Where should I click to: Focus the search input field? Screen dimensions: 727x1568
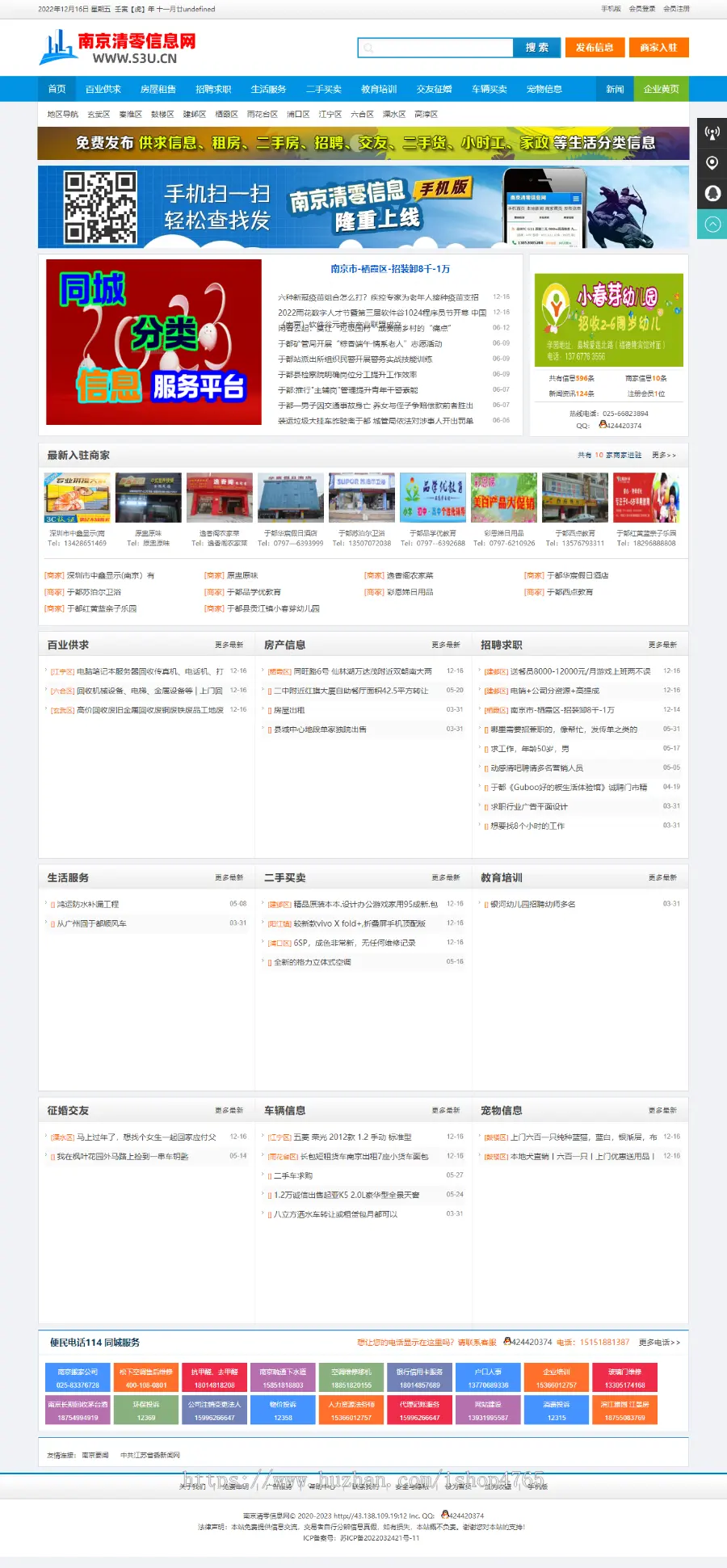tap(435, 48)
